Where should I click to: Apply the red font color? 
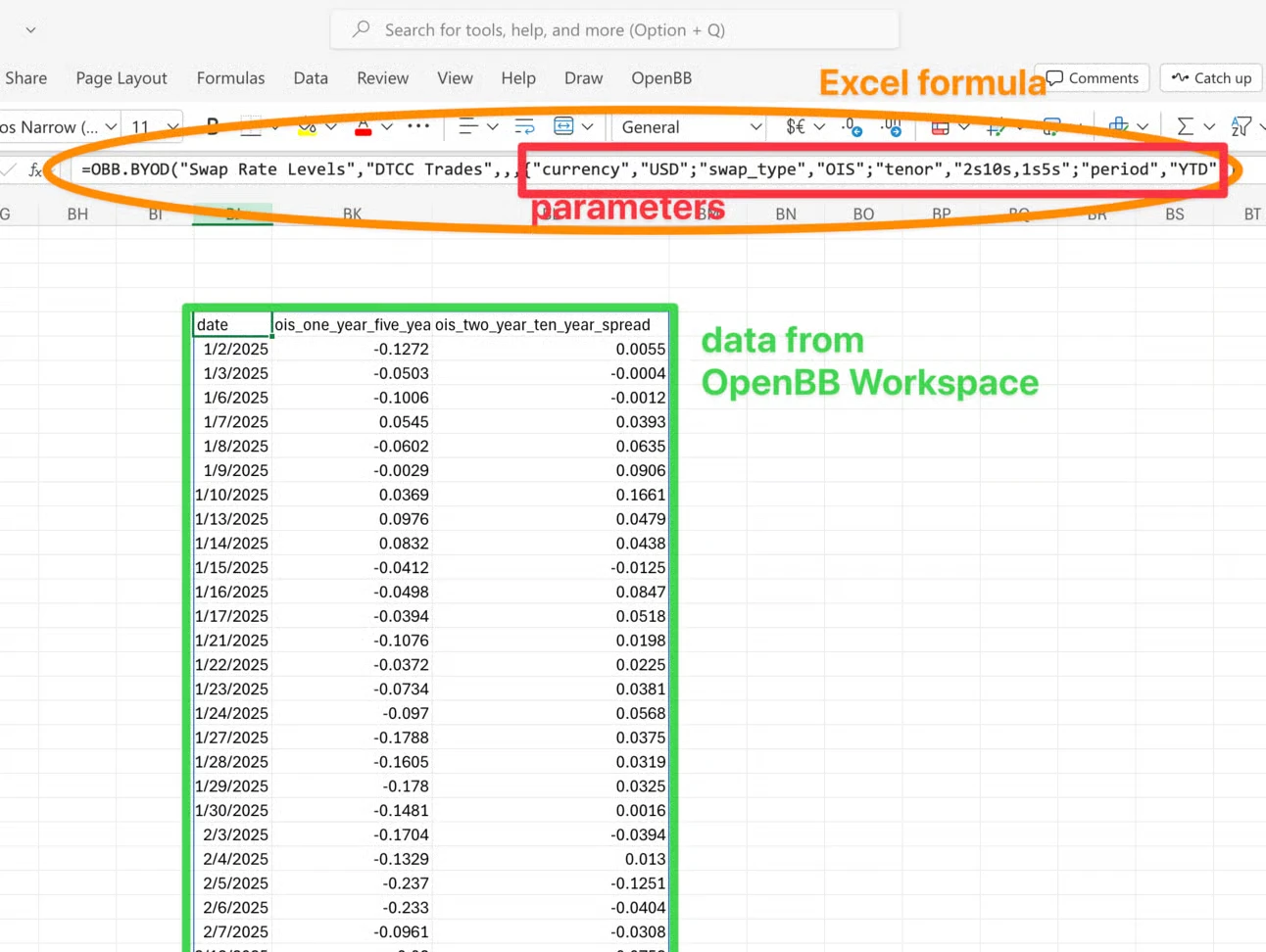coord(364,126)
